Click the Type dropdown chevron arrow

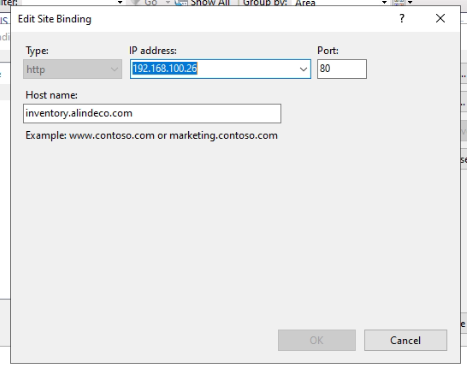(x=114, y=69)
